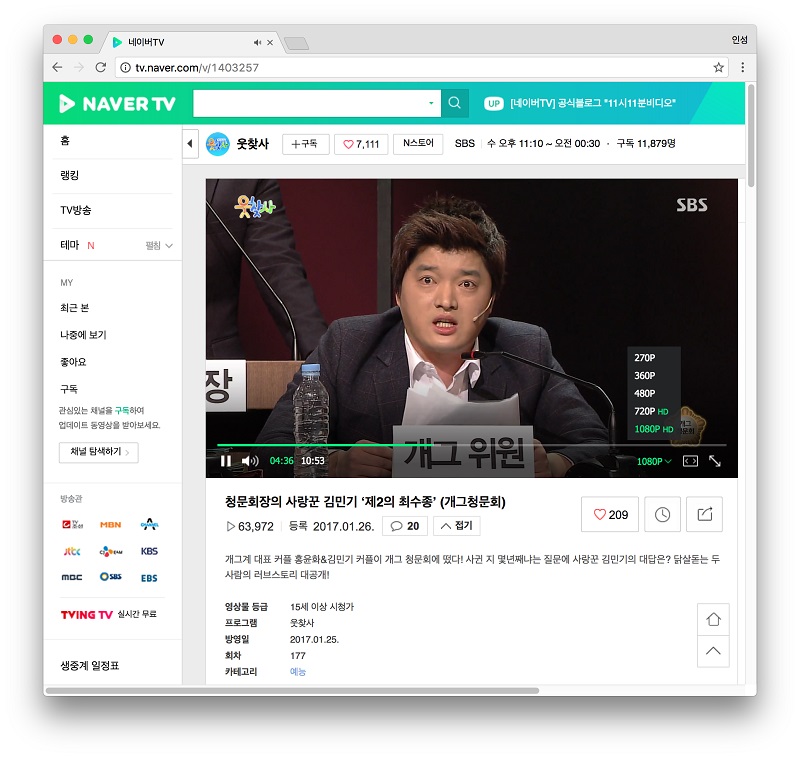Open 랭킹 in the sidebar

(69, 175)
